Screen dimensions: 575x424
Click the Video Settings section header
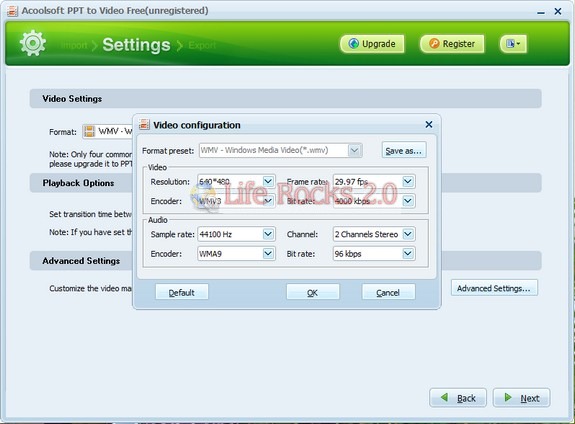[x=285, y=99]
